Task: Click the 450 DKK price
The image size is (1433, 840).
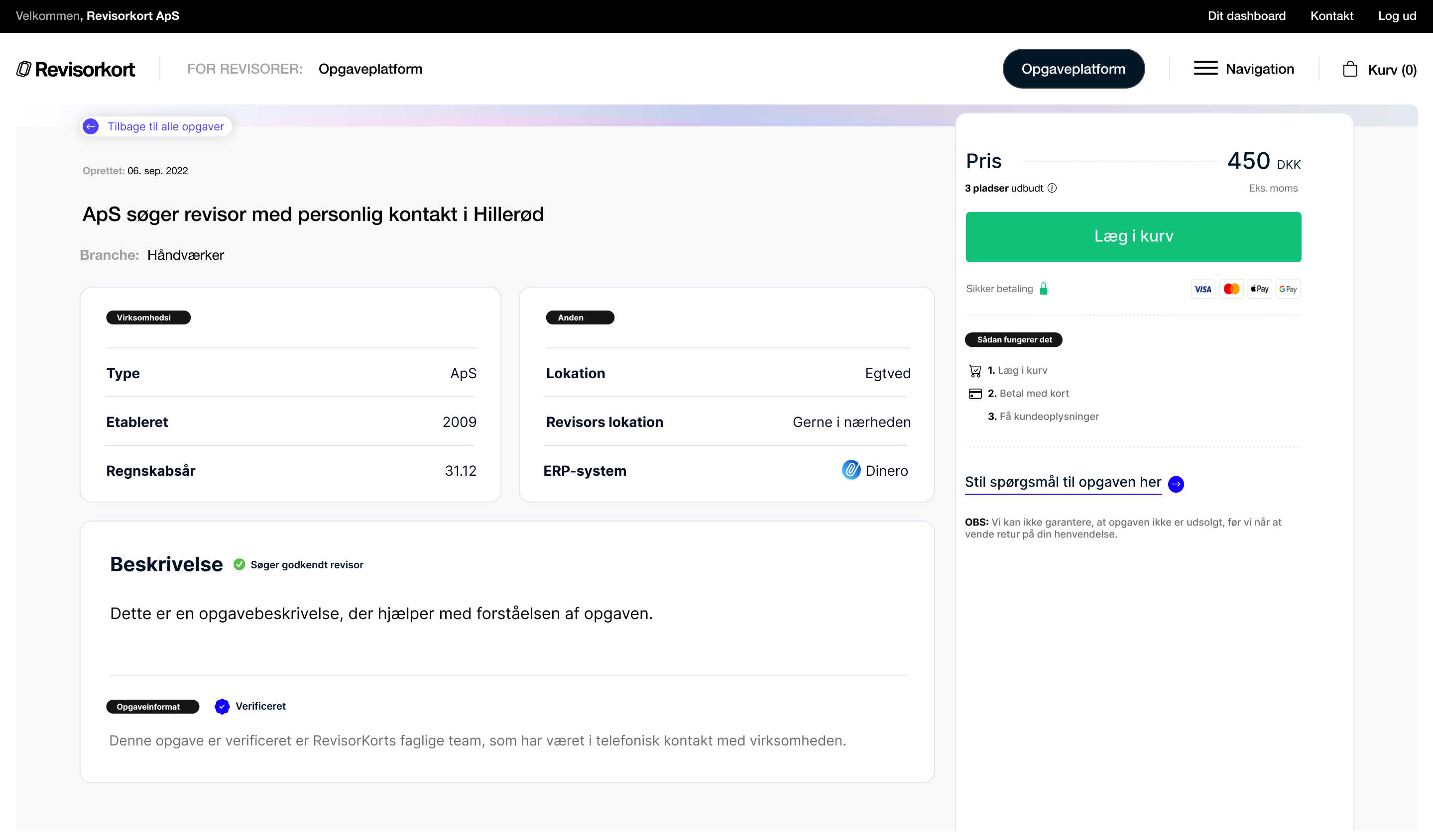Action: (x=1264, y=161)
